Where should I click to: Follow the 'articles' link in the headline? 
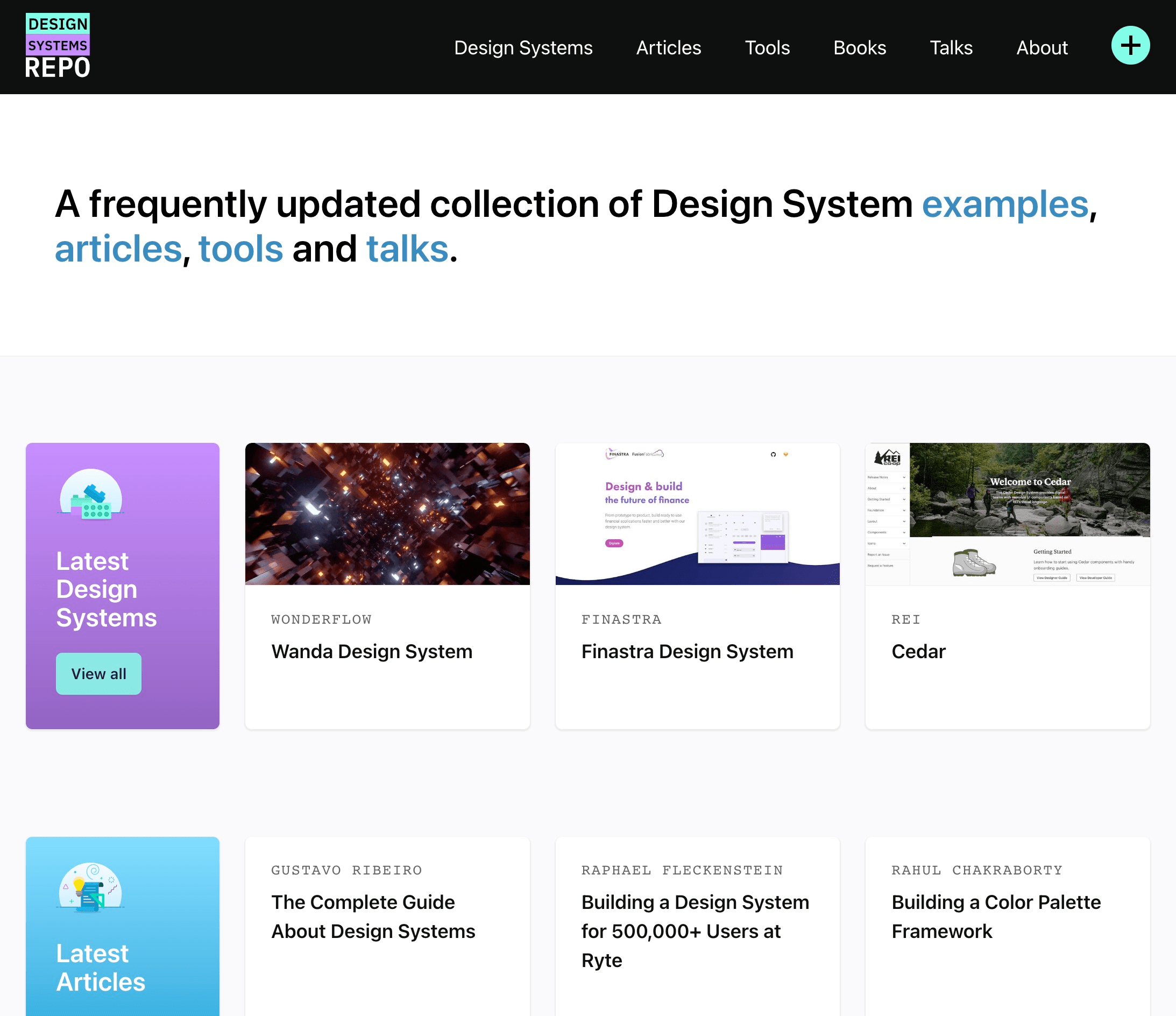coord(118,249)
